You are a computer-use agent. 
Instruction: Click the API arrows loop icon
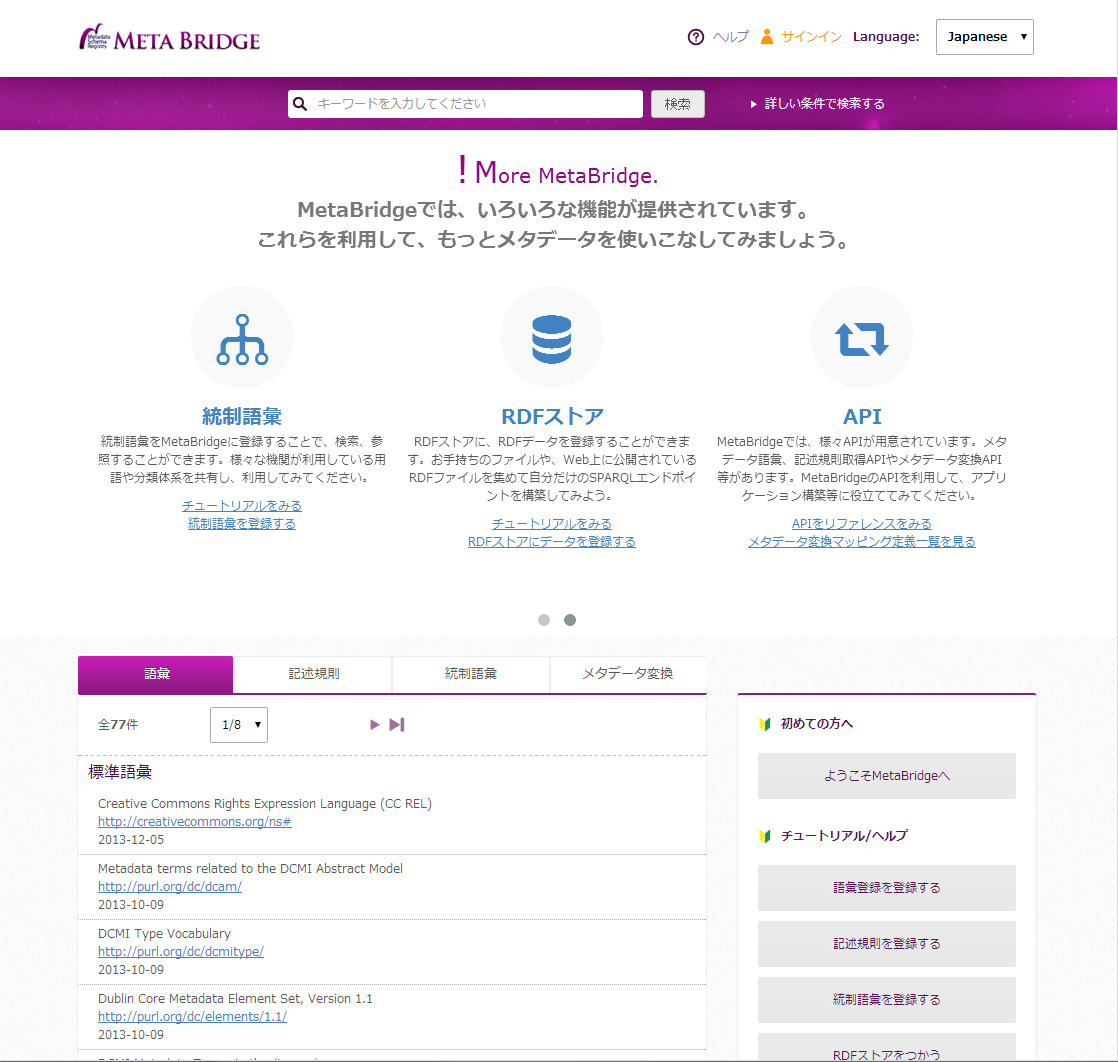point(862,339)
